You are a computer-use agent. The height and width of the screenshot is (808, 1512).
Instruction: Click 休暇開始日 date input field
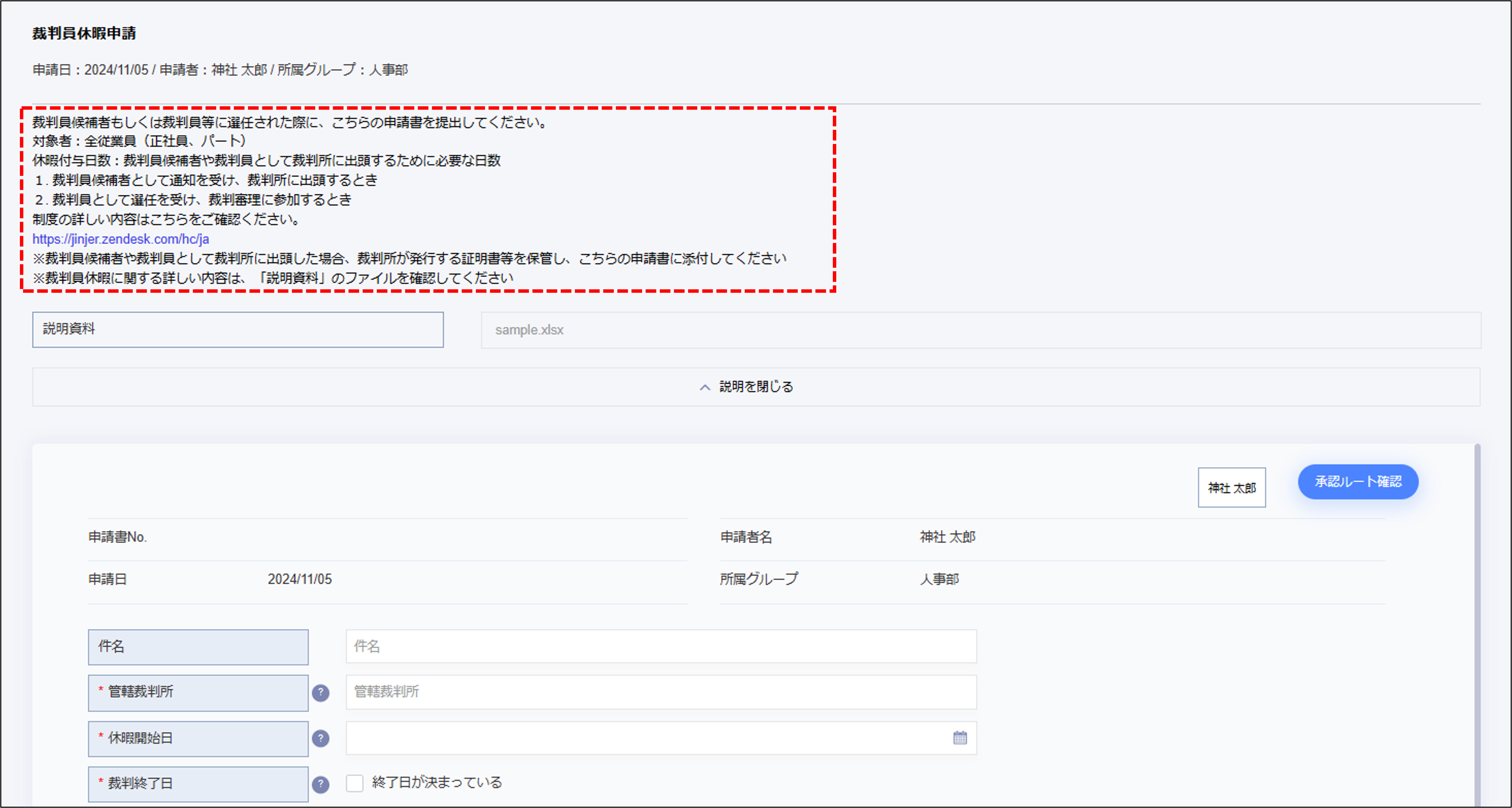click(x=646, y=738)
